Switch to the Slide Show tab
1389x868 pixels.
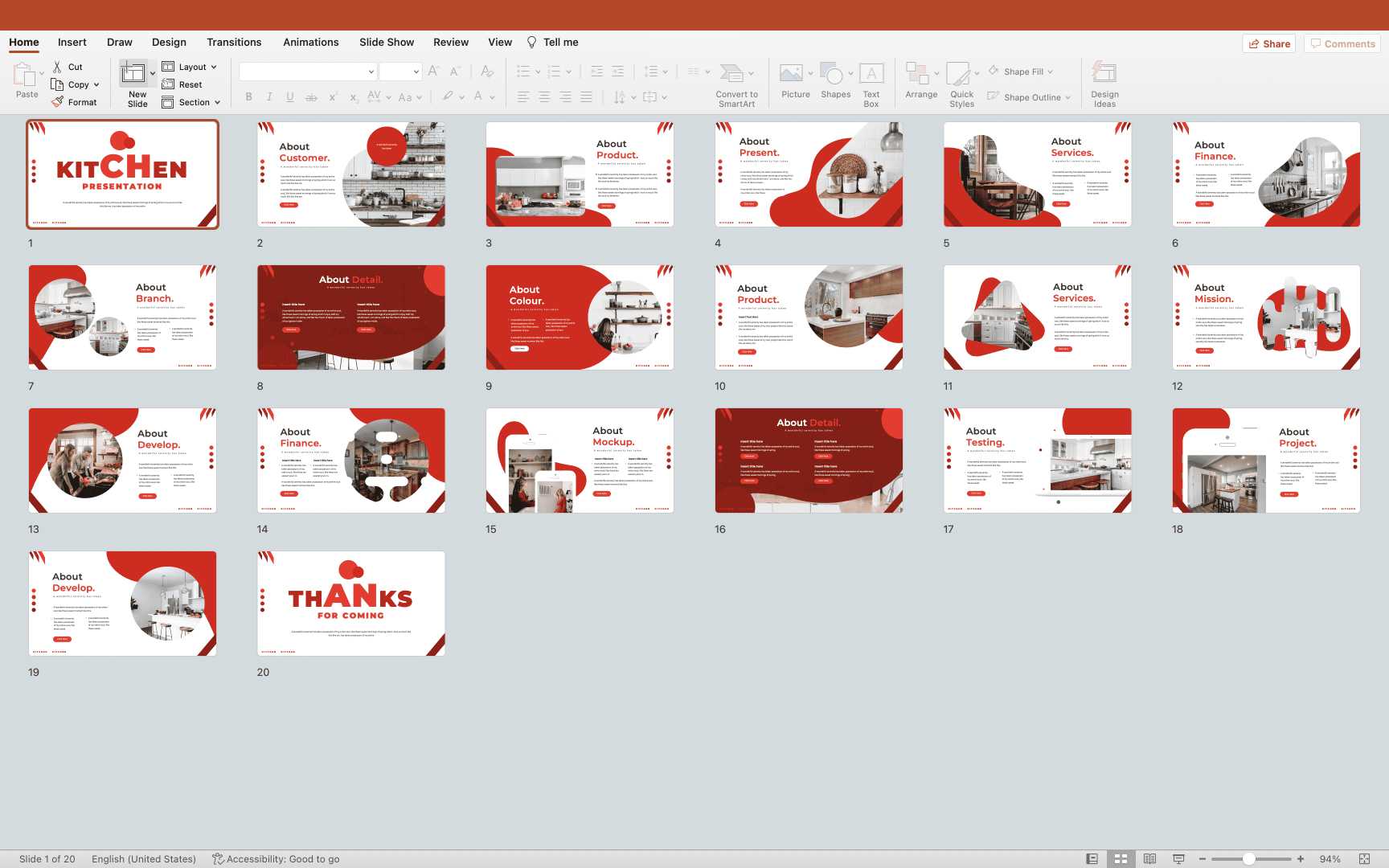click(387, 43)
